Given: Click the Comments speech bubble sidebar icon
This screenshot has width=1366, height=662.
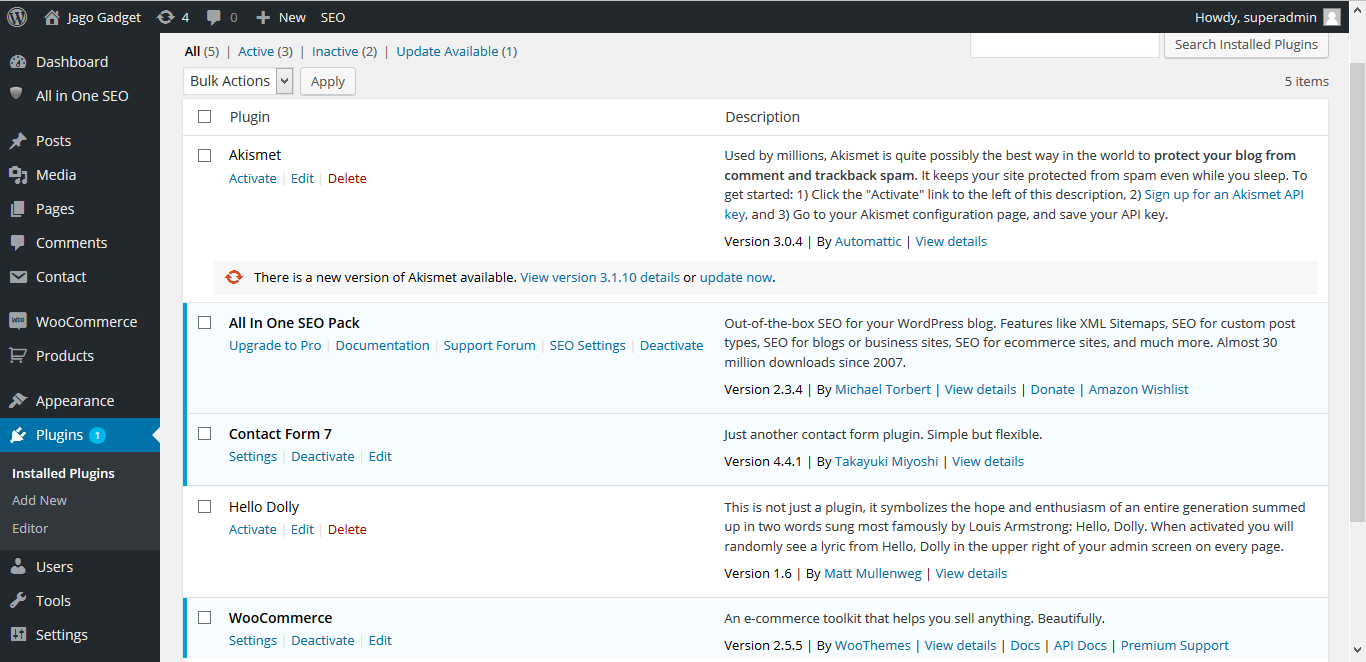Looking at the screenshot, I should (x=18, y=243).
